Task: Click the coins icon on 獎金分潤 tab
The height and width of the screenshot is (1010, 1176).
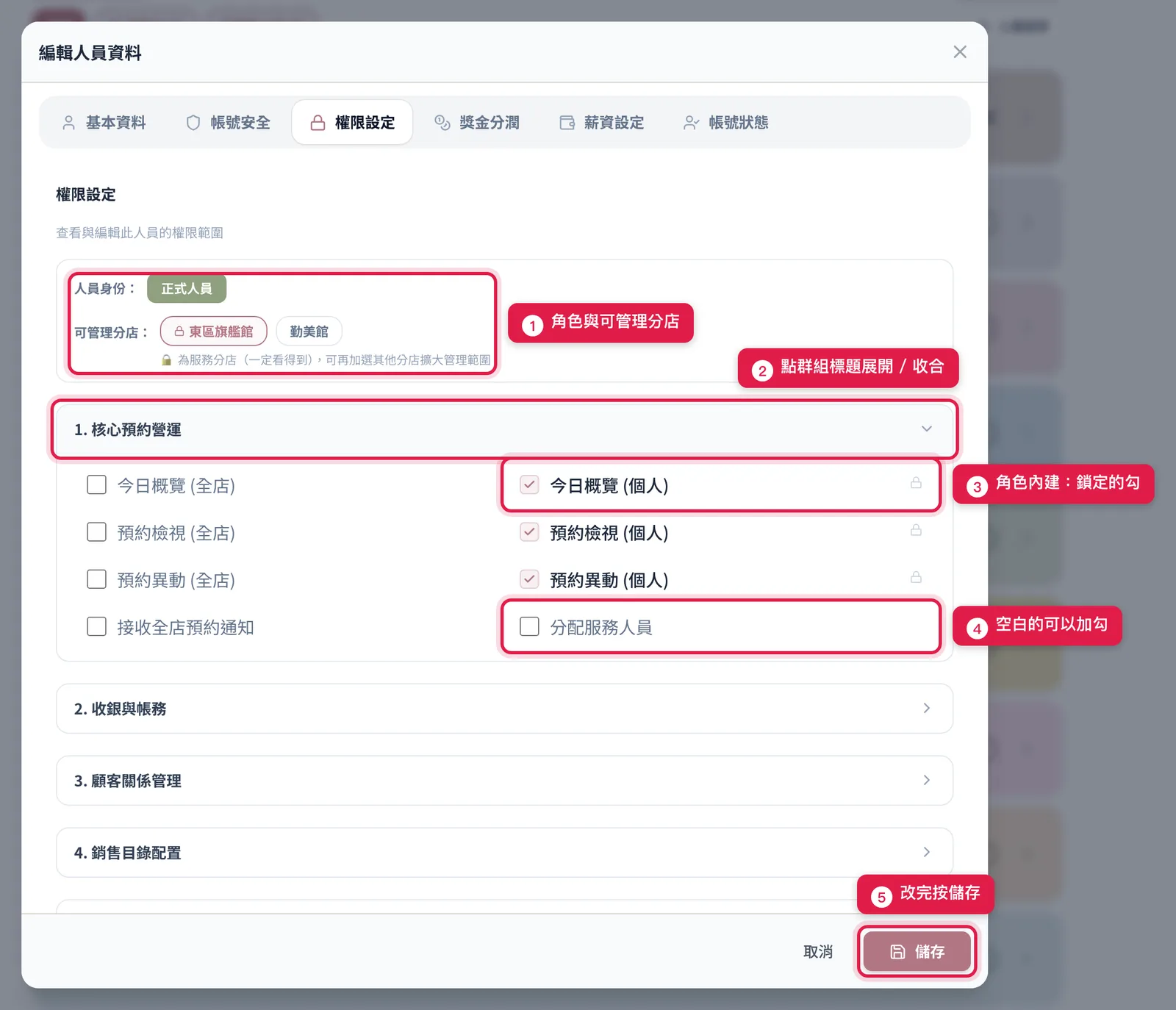Action: coord(442,123)
